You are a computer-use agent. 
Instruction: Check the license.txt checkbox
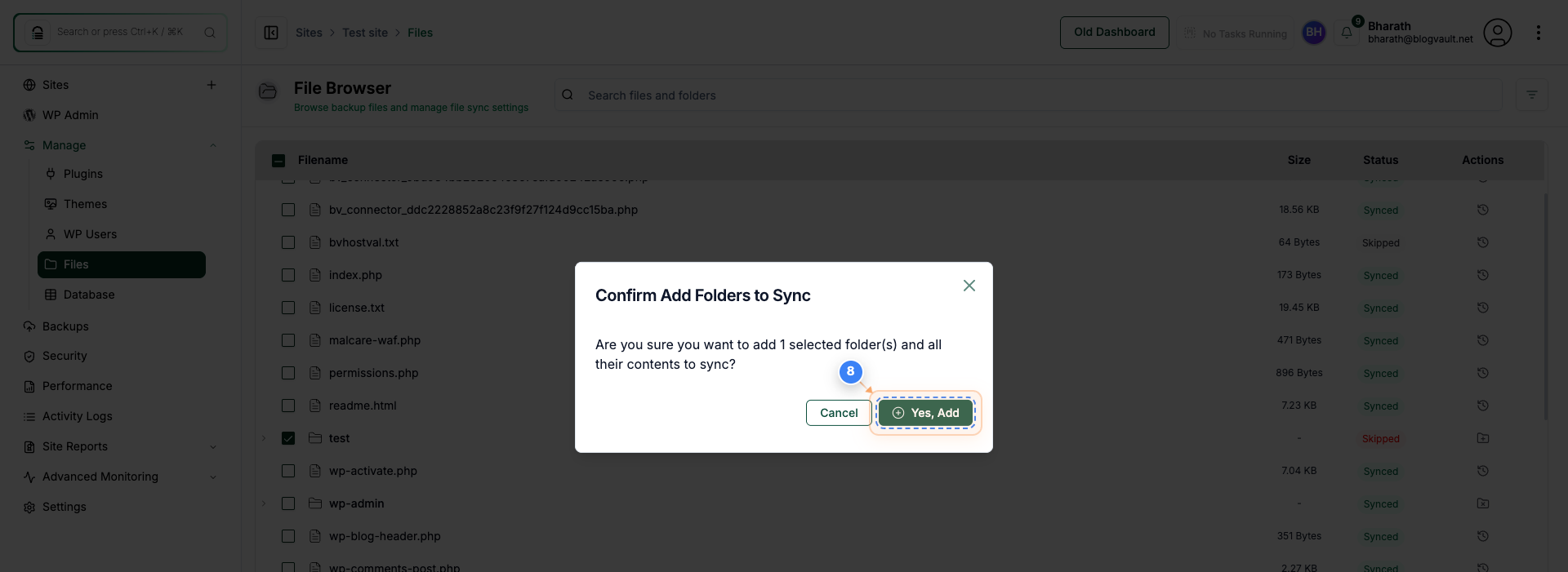coord(288,308)
